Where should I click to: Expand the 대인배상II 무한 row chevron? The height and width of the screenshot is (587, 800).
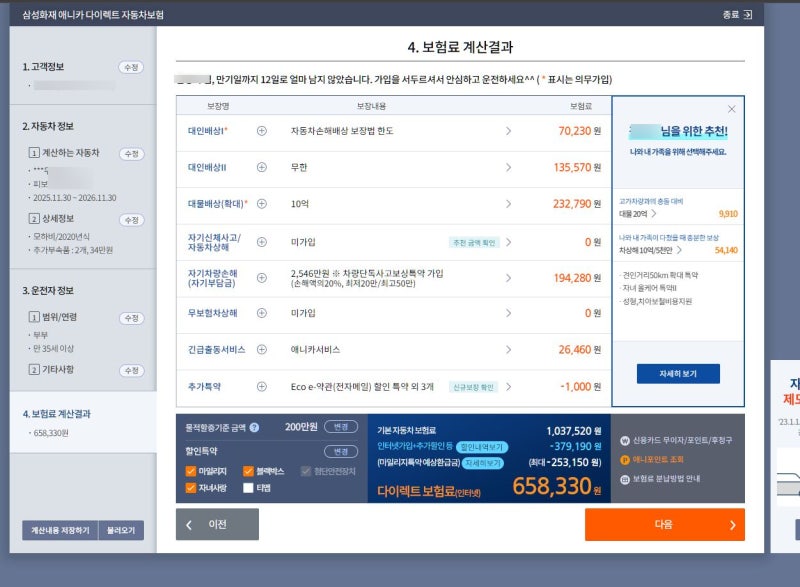tap(508, 167)
